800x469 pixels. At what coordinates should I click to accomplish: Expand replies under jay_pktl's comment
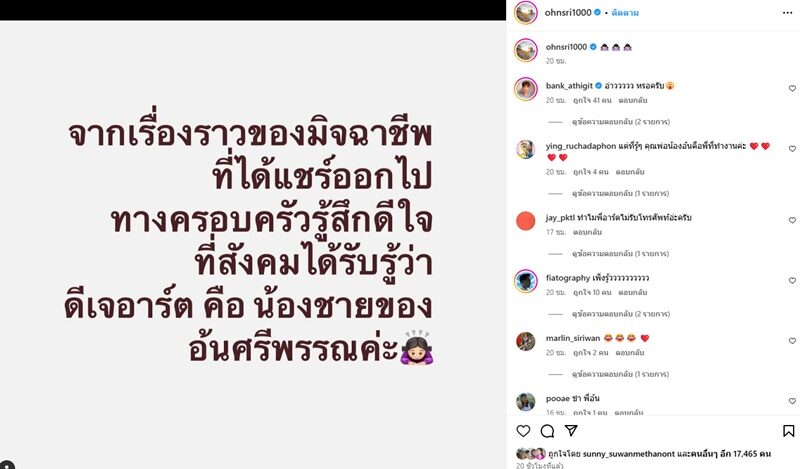point(620,254)
